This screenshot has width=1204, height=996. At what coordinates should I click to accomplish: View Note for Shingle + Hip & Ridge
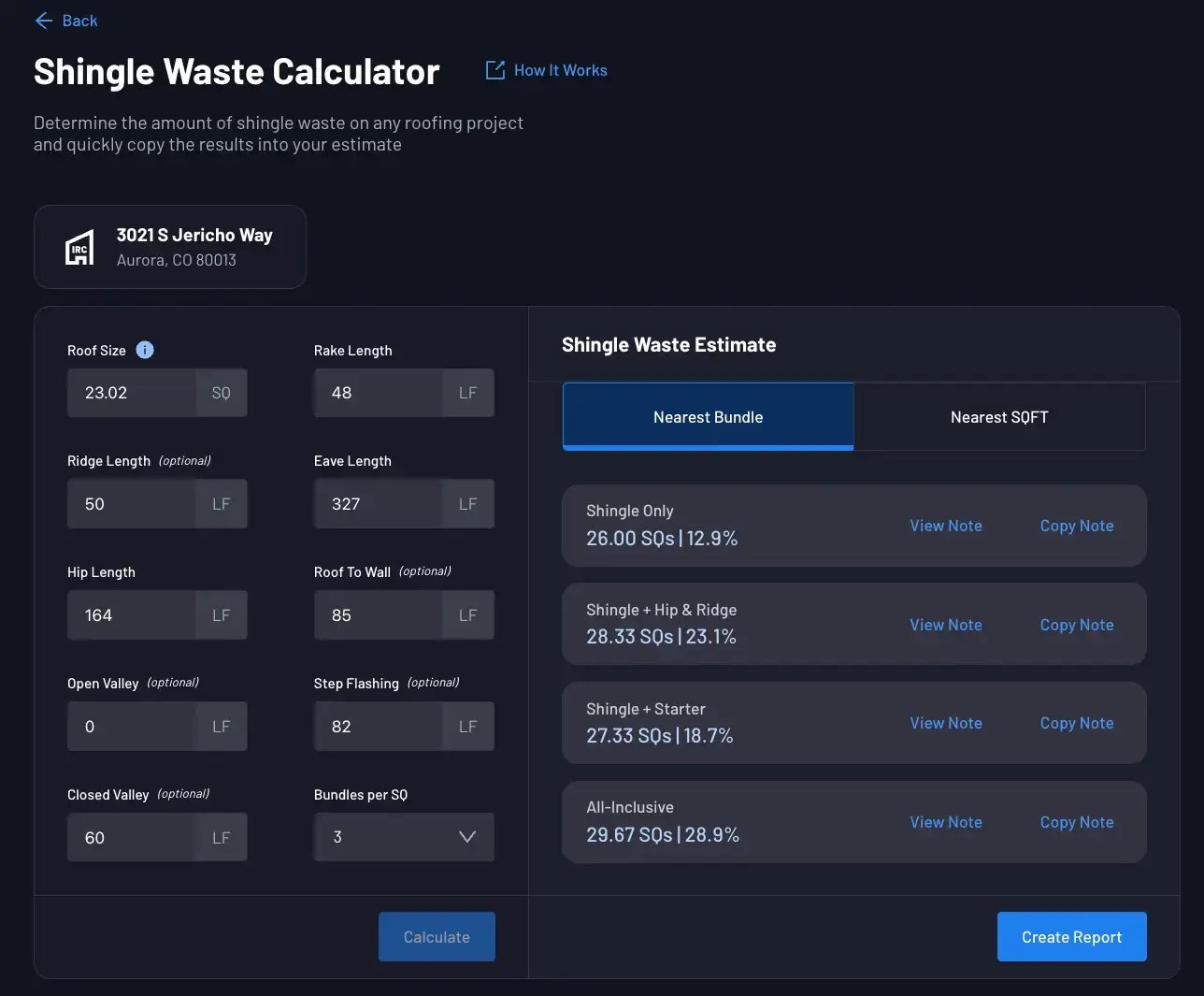pyautogui.click(x=945, y=625)
